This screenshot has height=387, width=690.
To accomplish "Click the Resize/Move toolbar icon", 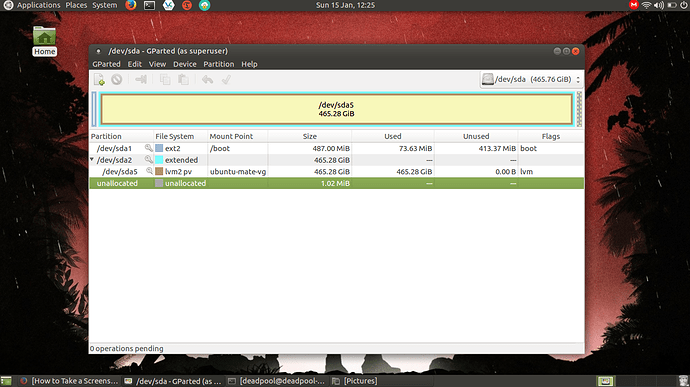I will pyautogui.click(x=141, y=80).
